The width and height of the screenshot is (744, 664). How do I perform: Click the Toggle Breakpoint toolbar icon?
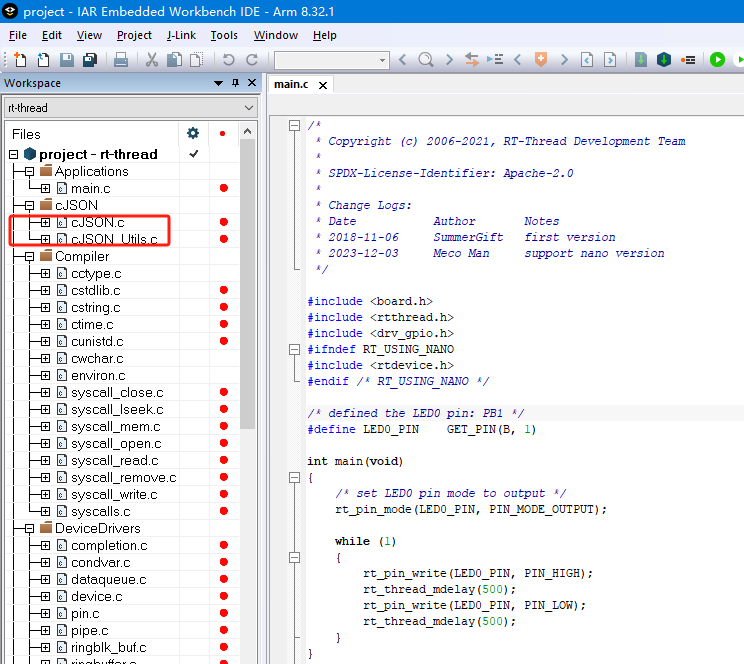point(688,60)
